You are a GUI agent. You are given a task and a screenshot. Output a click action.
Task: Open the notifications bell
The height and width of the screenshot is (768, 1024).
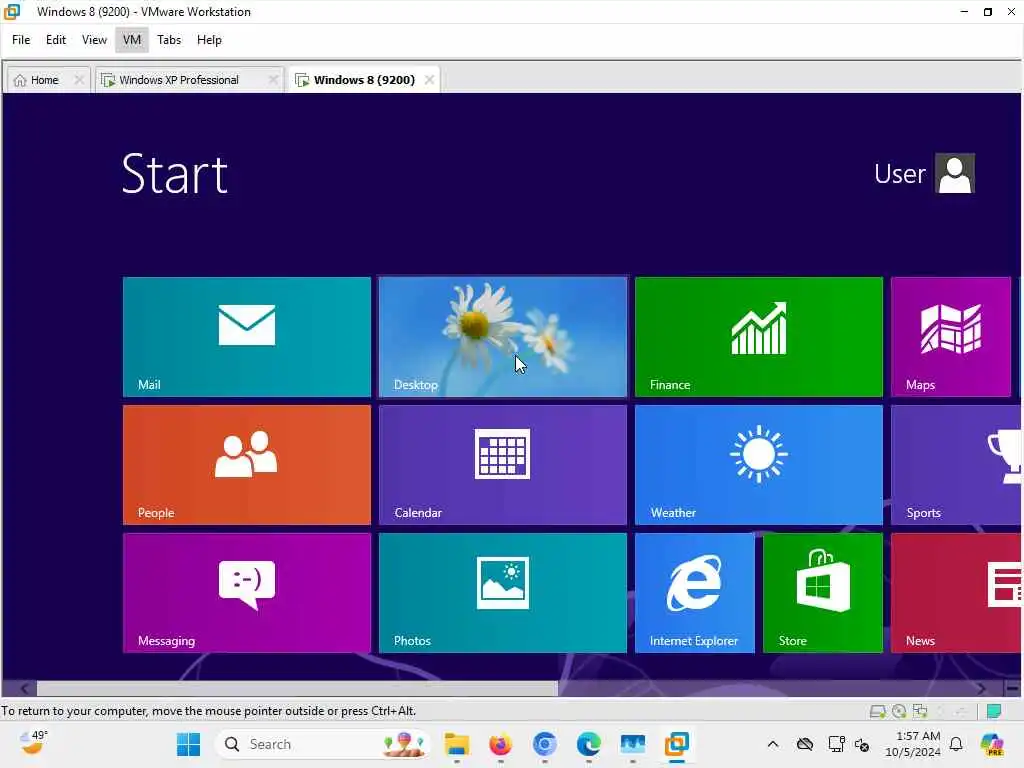coord(956,744)
